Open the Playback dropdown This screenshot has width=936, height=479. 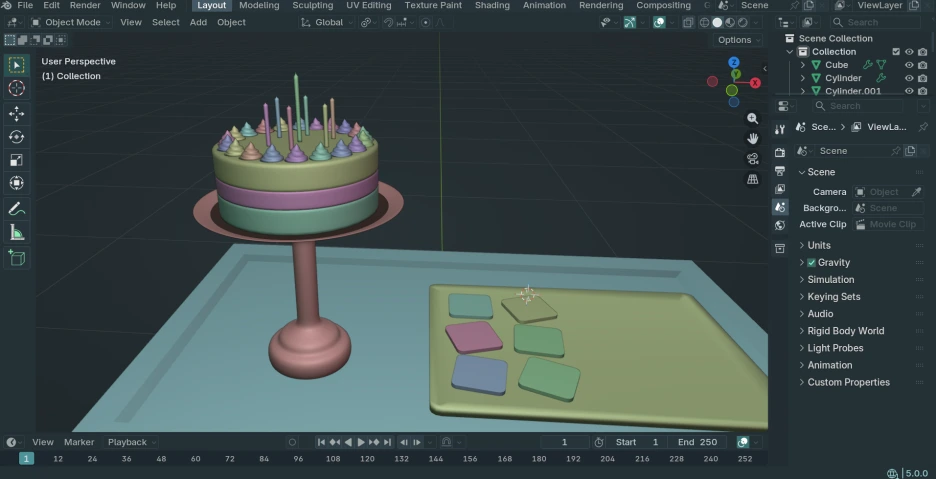click(132, 443)
